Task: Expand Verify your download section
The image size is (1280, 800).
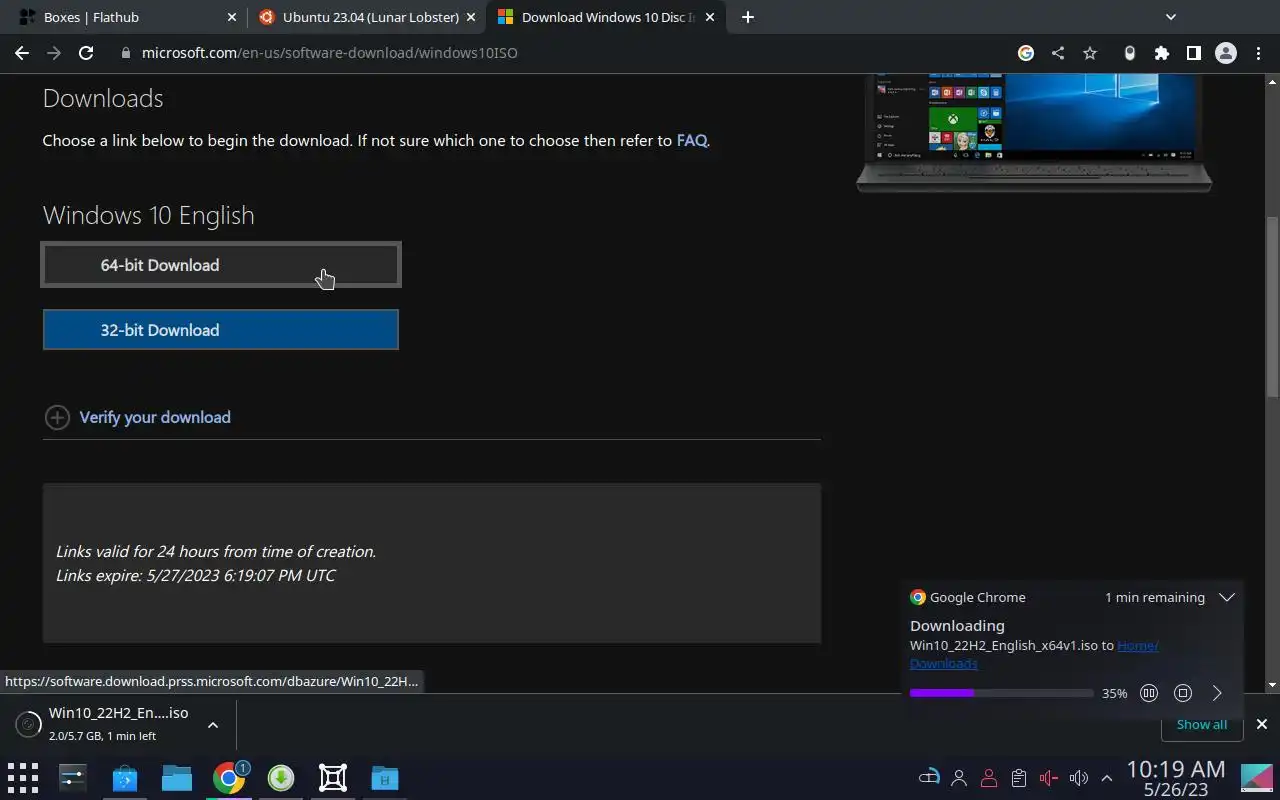Action: (x=138, y=417)
